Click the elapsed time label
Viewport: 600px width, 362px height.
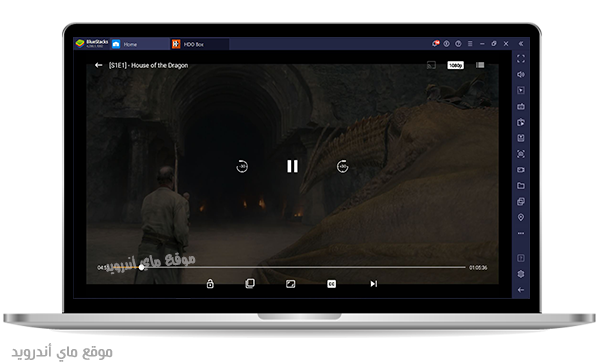click(x=102, y=267)
